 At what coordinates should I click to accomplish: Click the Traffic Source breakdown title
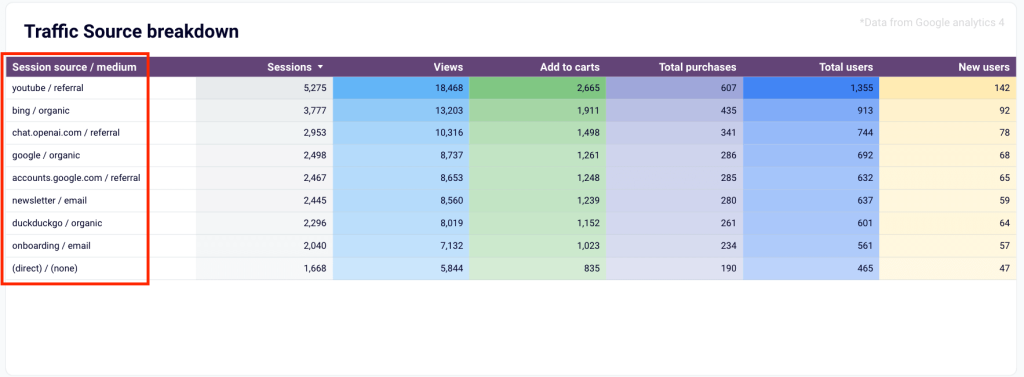click(131, 31)
